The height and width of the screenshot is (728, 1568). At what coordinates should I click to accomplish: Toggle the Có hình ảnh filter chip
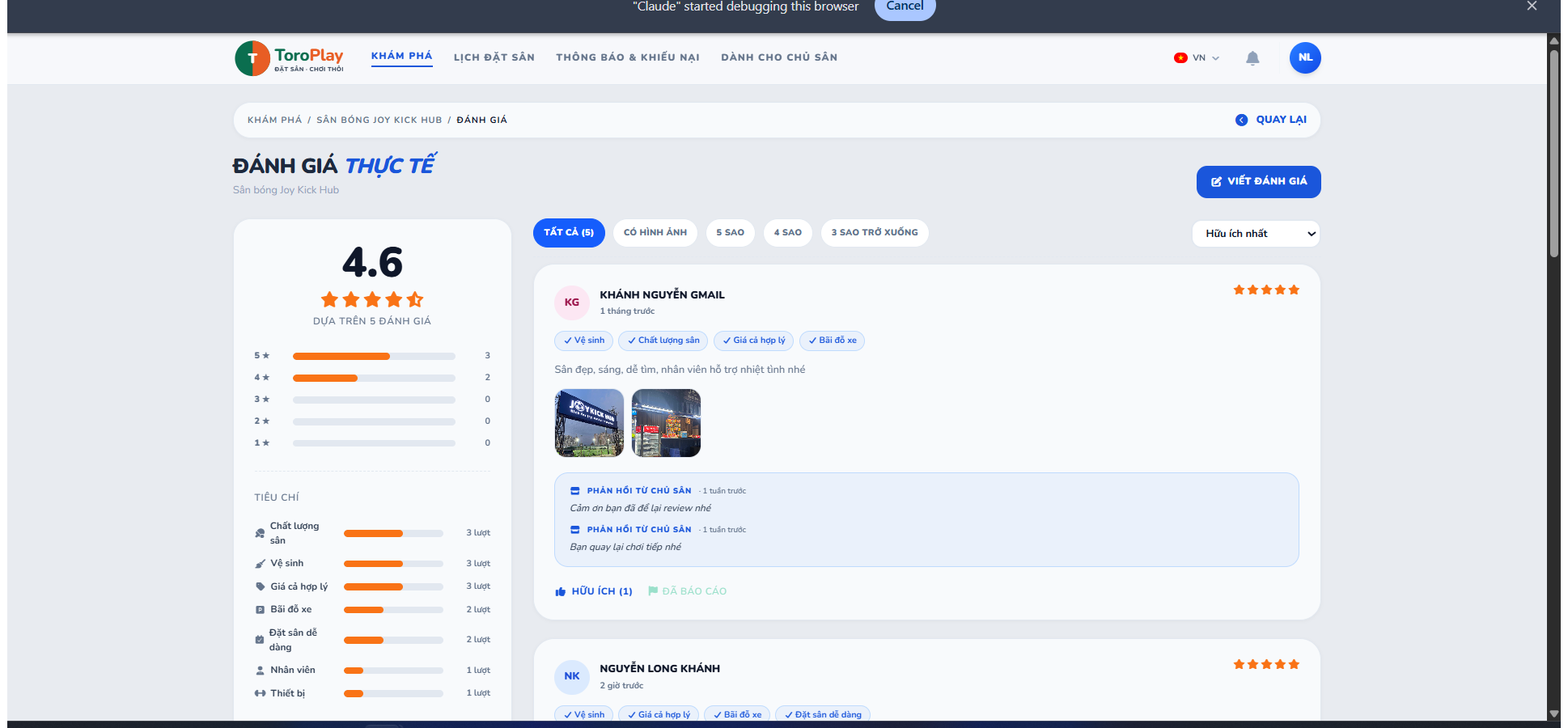pyautogui.click(x=655, y=233)
